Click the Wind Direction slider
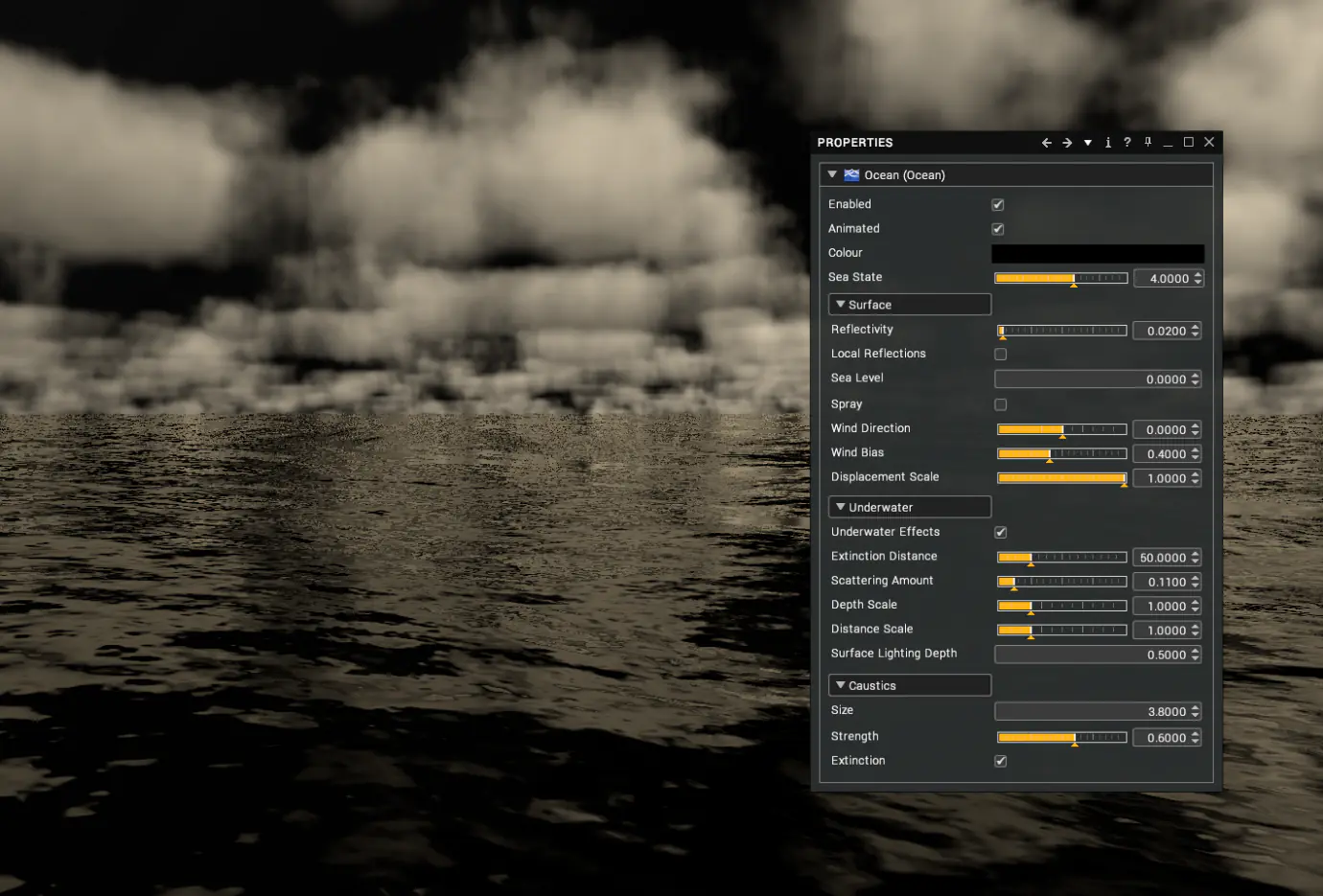Viewport: 1323px width, 896px height. point(1062,429)
